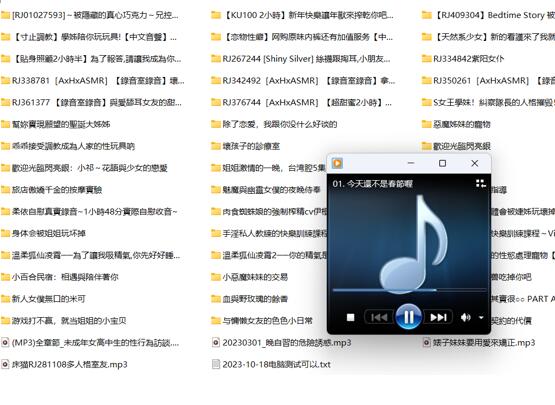Select folder icon for RJ338781 AxHxASMR
Image resolution: width=555 pixels, height=405 pixels.
point(5,80)
